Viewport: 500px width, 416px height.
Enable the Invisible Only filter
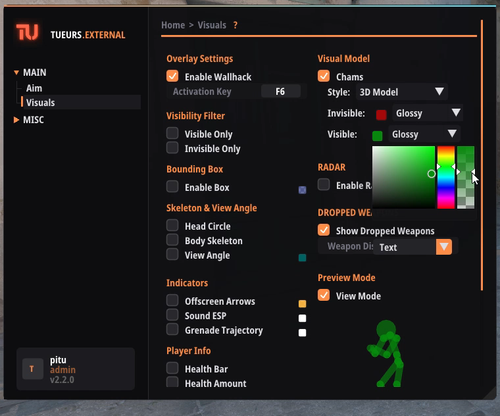coord(172,148)
